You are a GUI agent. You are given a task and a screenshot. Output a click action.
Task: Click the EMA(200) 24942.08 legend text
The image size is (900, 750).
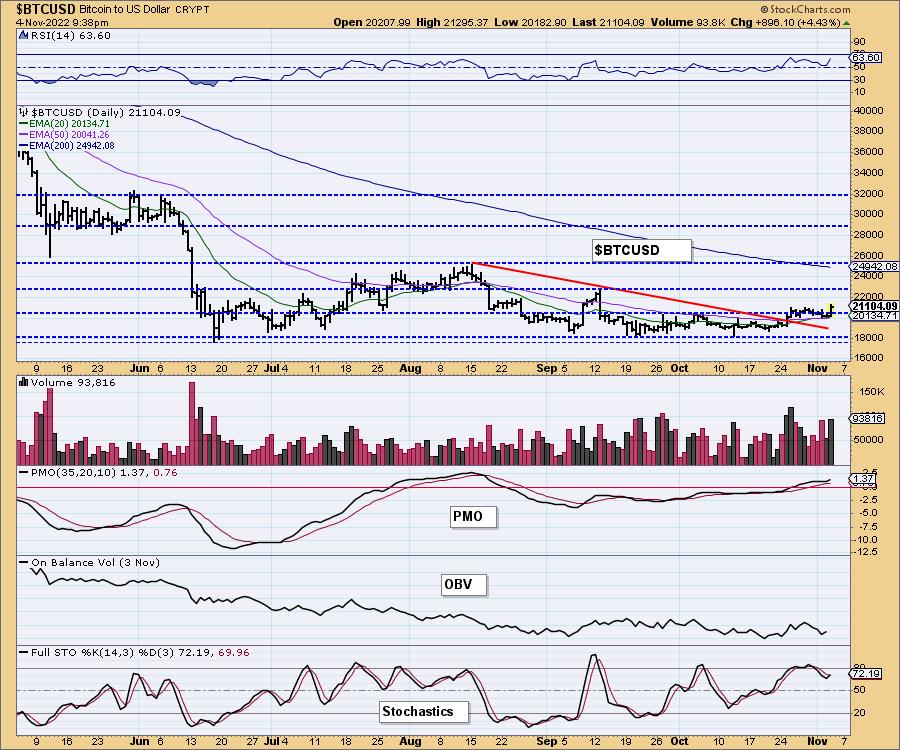pos(71,146)
